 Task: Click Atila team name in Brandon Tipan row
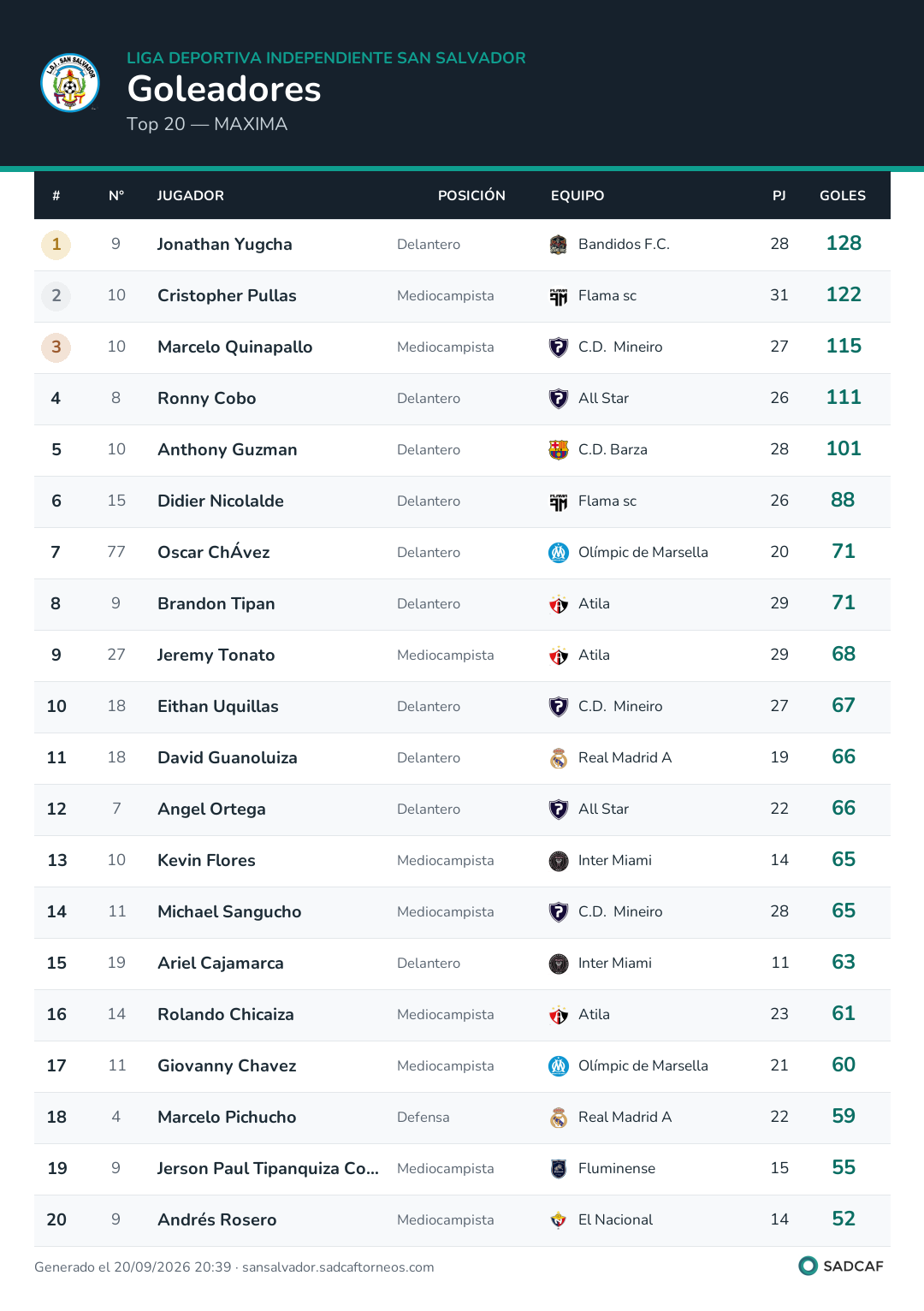pos(594,604)
